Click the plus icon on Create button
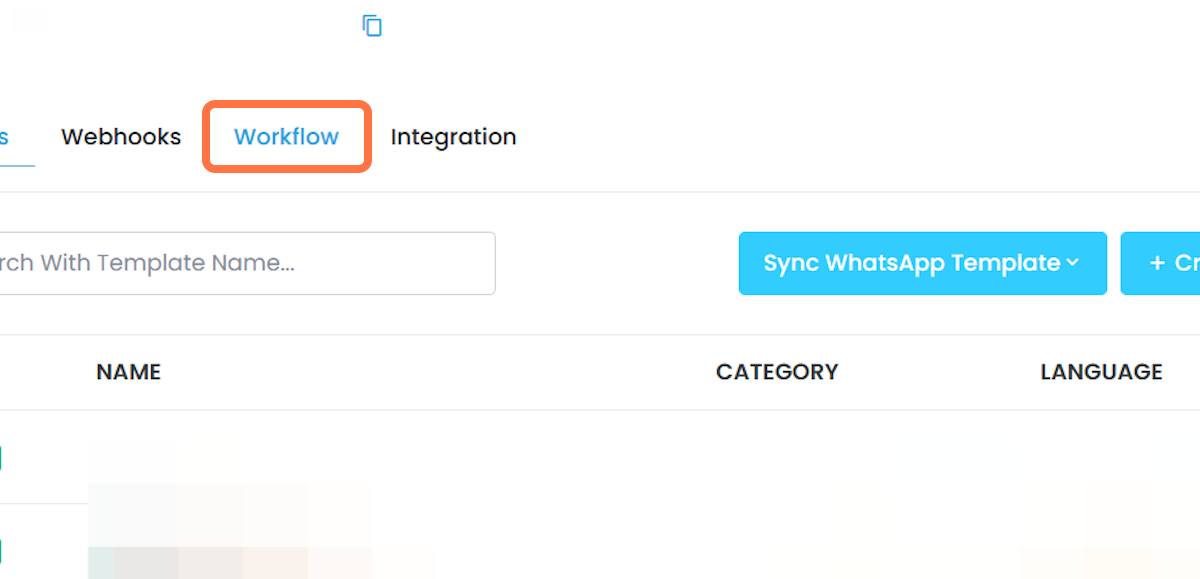This screenshot has width=1200, height=579. 1157,263
